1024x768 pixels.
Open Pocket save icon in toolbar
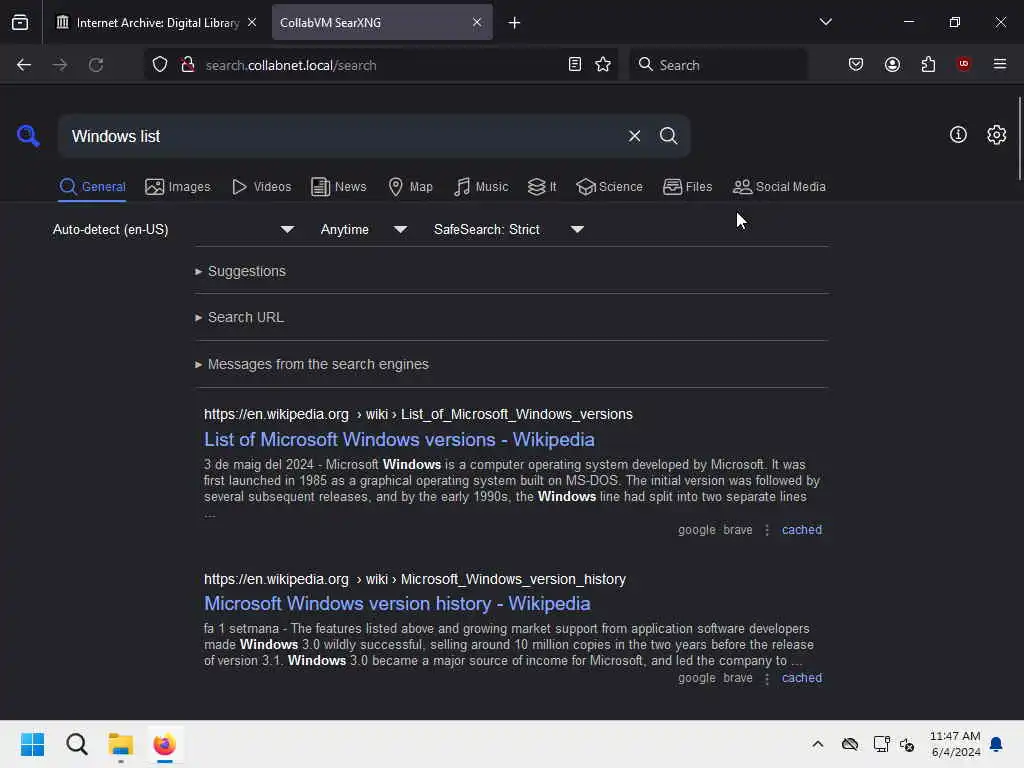[856, 64]
